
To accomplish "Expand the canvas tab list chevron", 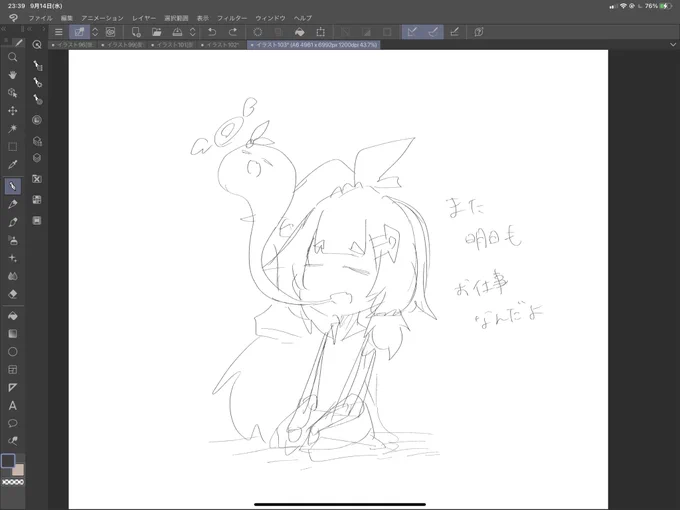I will click(673, 44).
